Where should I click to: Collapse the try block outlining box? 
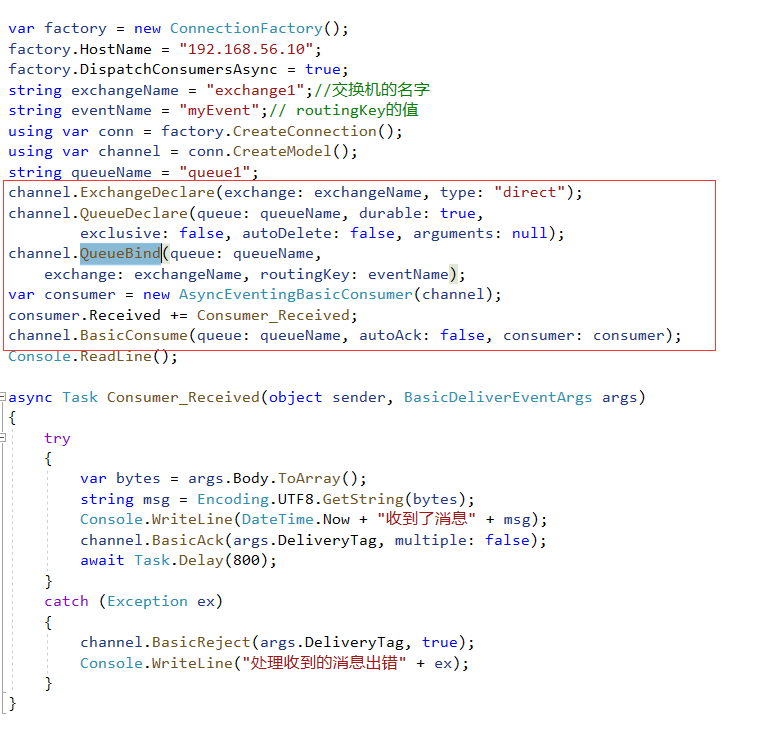pyautogui.click(x=2, y=438)
